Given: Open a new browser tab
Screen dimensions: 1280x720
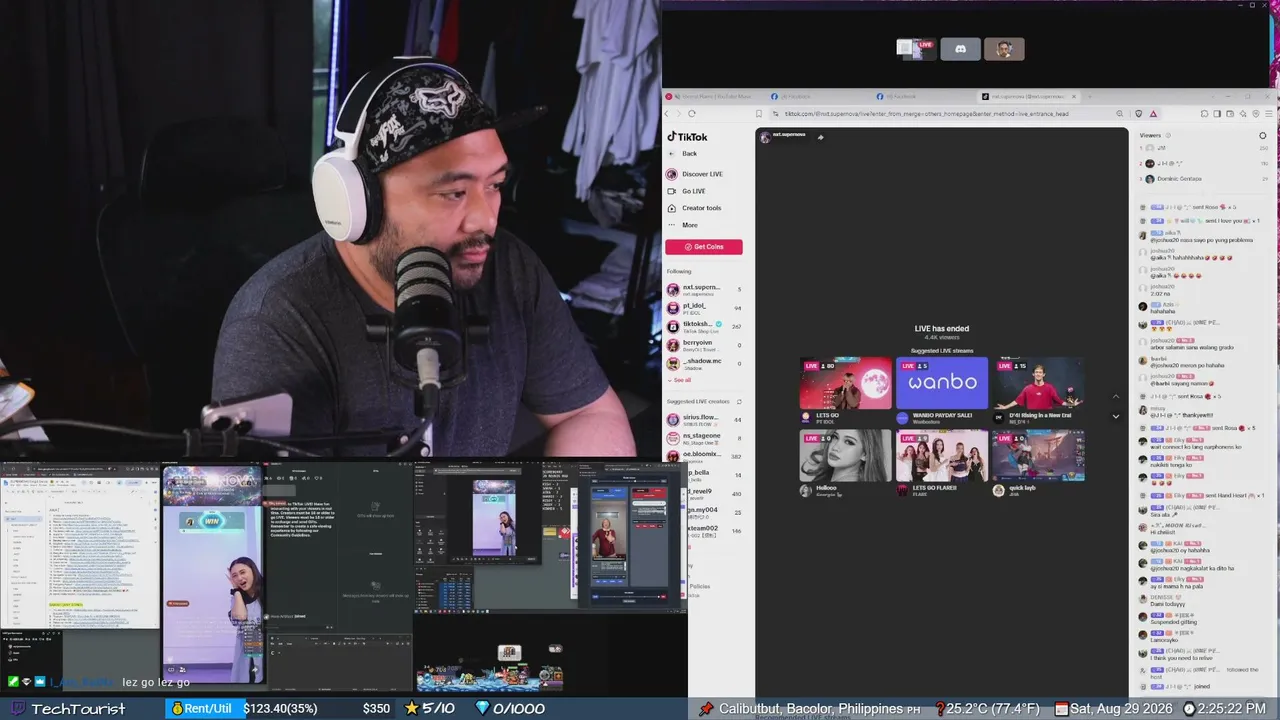Looking at the screenshot, I should [1088, 97].
